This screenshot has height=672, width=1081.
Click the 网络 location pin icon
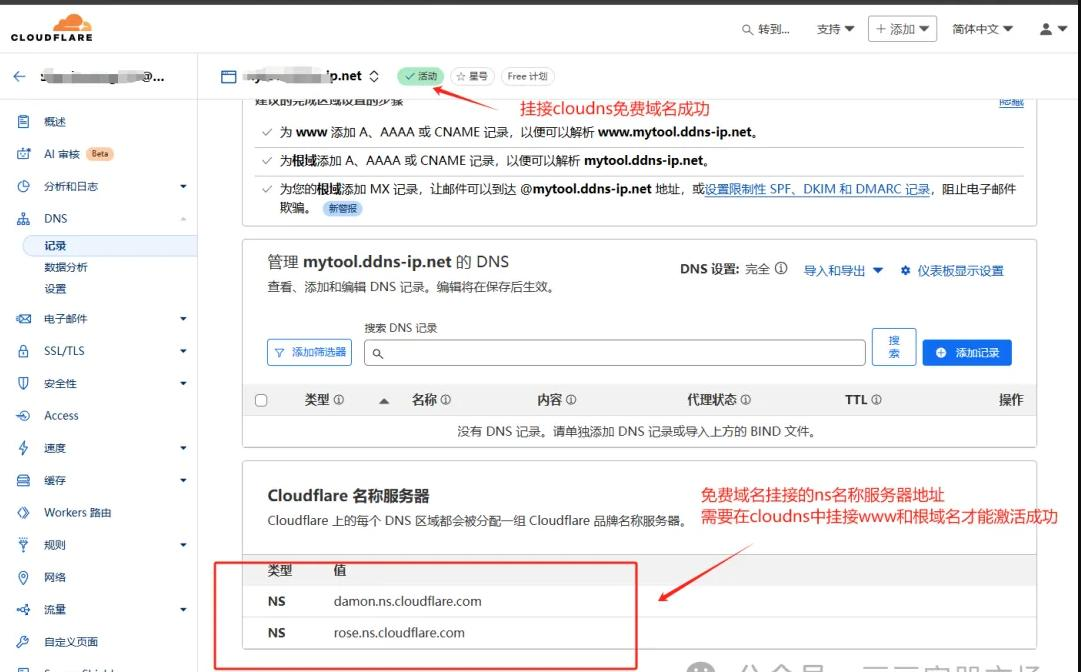[x=23, y=577]
